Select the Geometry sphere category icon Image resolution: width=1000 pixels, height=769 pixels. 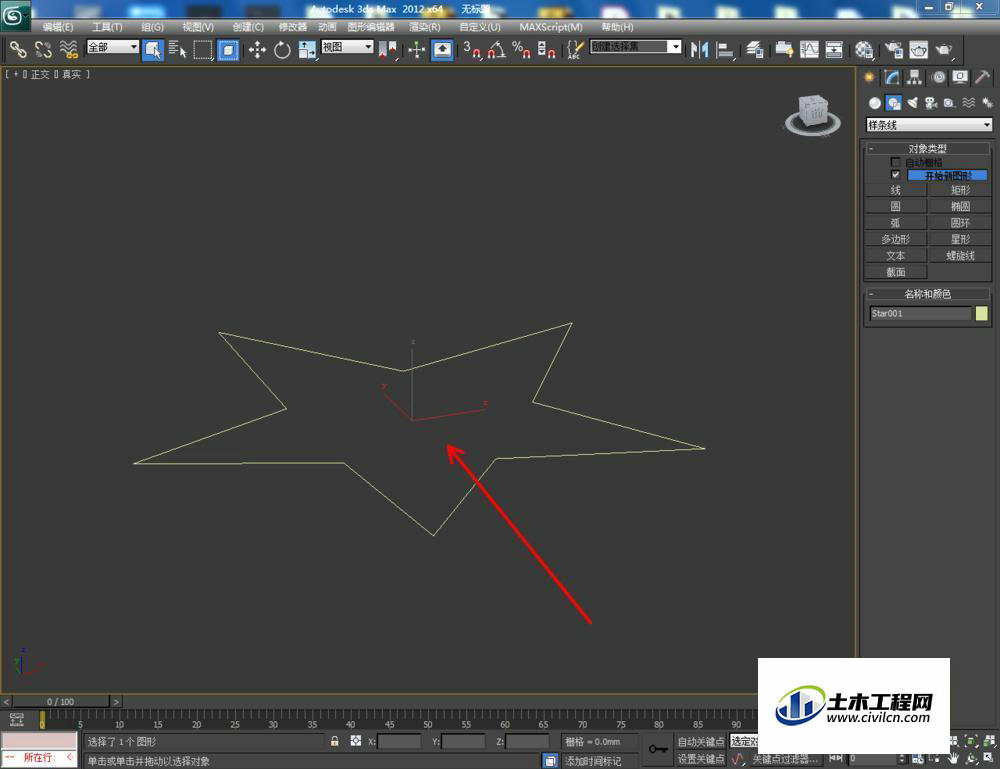tap(874, 103)
